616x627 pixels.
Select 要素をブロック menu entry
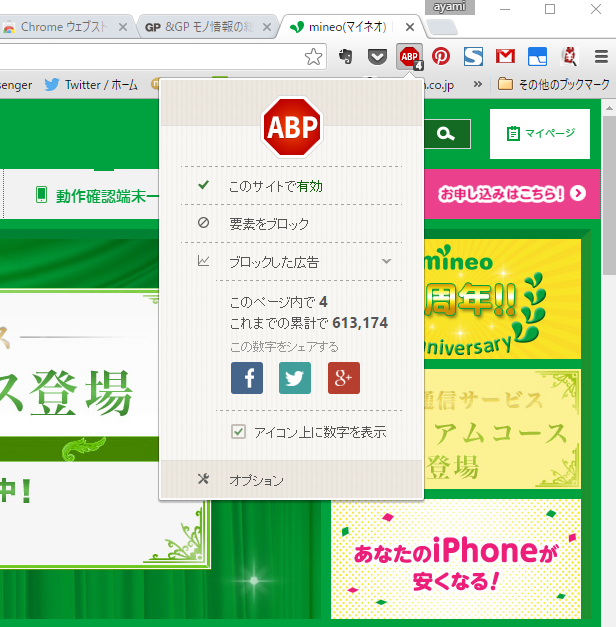coord(269,224)
